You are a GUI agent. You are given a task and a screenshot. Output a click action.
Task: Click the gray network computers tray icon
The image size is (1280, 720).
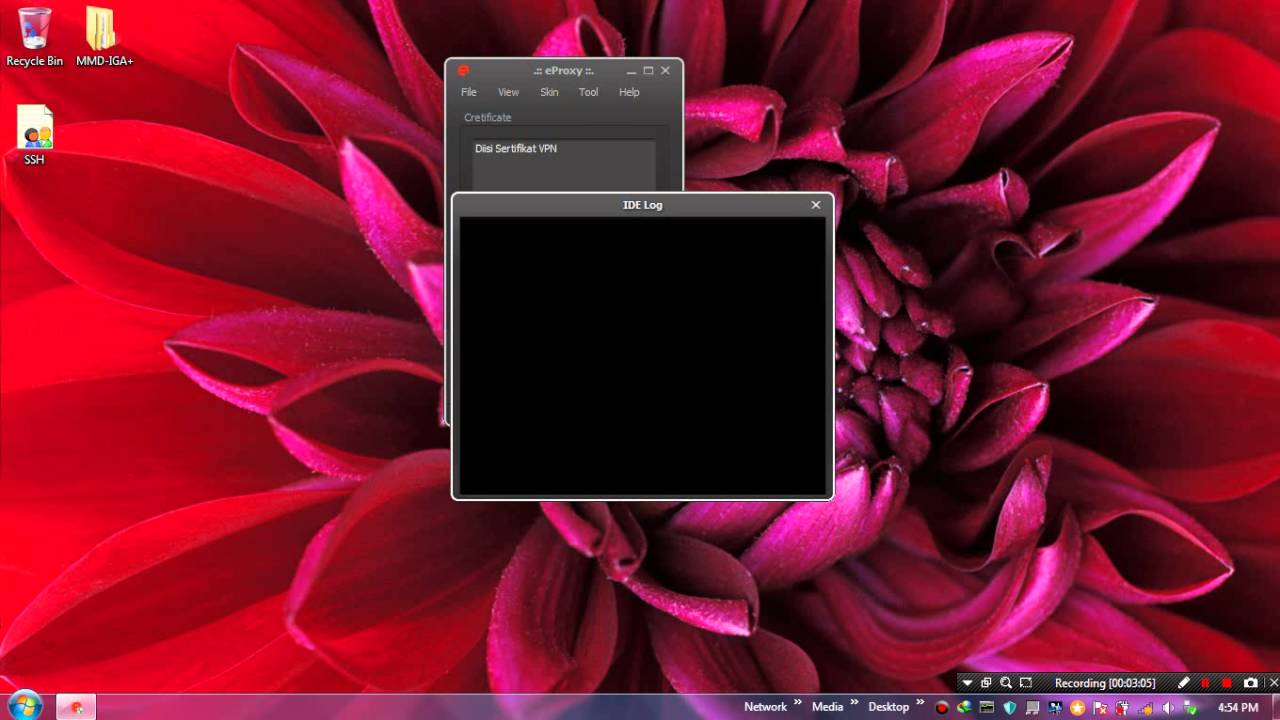point(1032,708)
